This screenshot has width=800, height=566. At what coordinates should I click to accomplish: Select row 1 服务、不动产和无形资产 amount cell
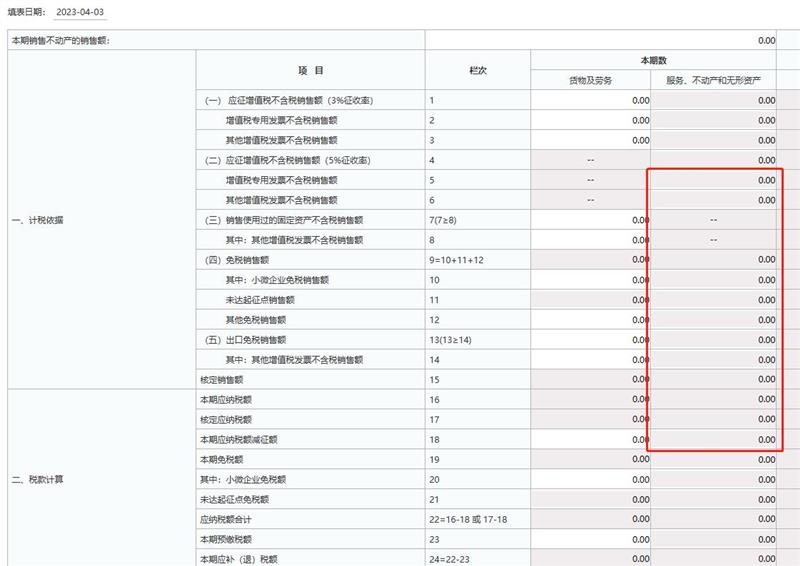pyautogui.click(x=714, y=100)
